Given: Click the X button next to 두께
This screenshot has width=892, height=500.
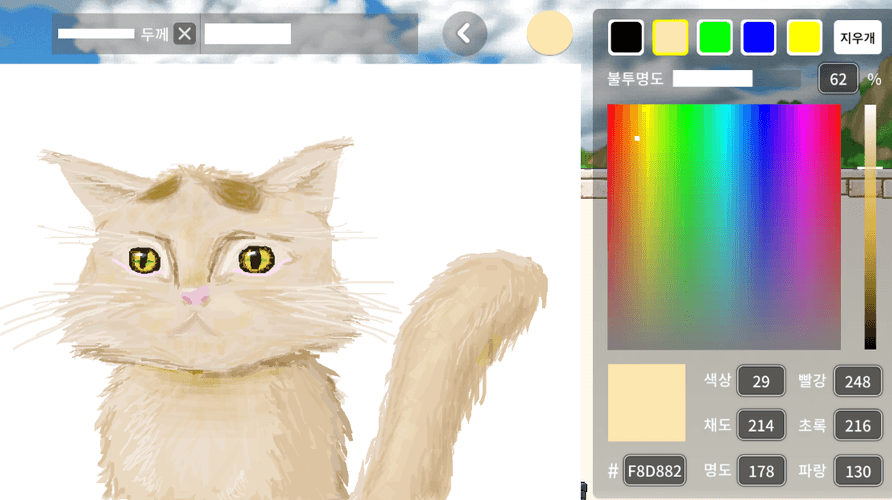Looking at the screenshot, I should tap(185, 34).
